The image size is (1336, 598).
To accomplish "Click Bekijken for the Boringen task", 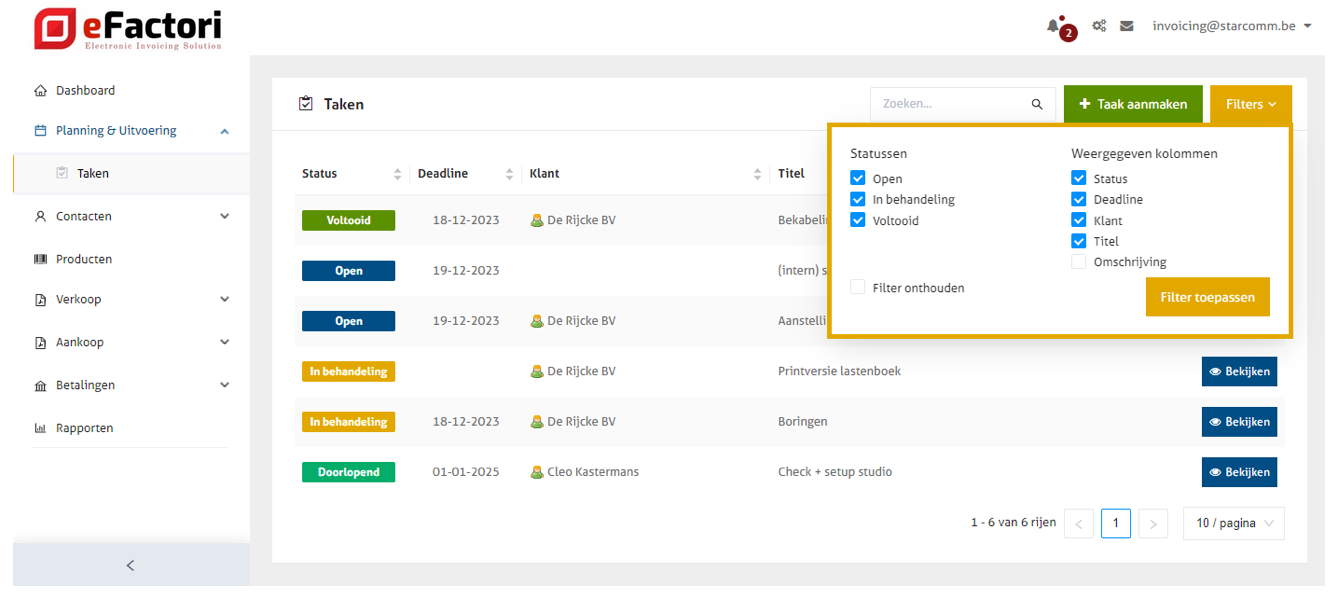I will pos(1239,422).
